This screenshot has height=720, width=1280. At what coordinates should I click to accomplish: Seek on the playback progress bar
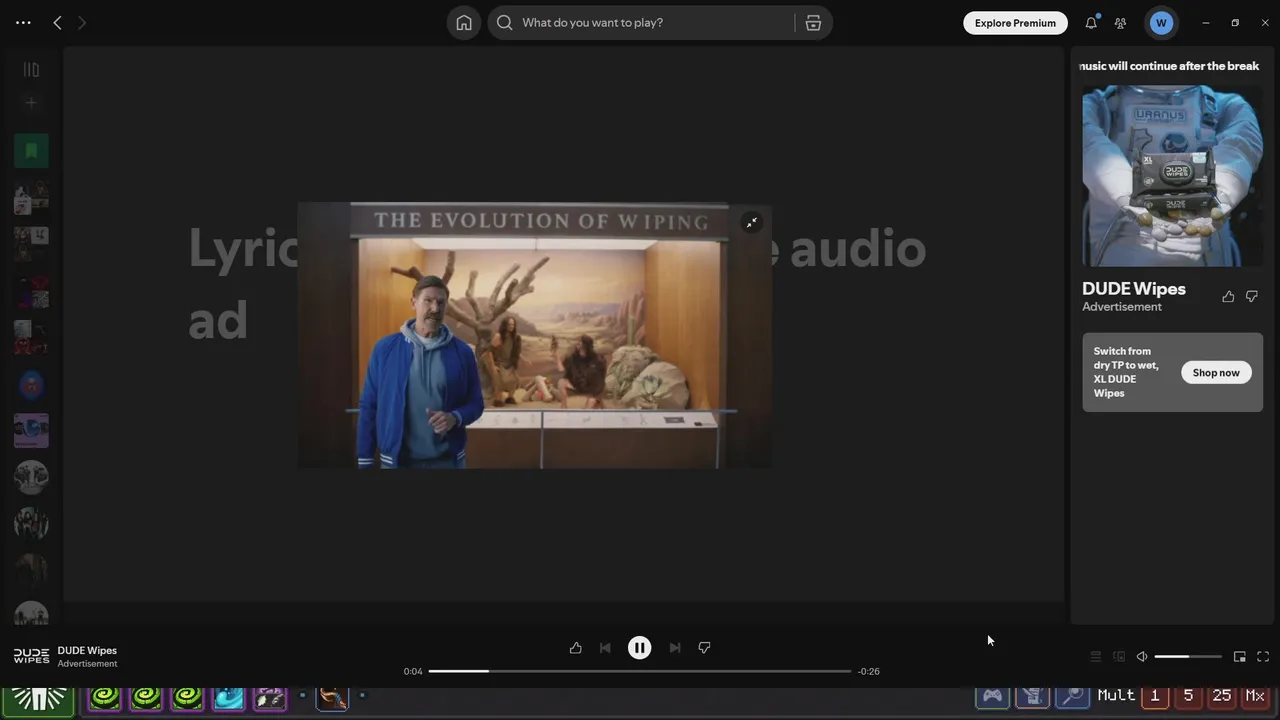click(640, 671)
